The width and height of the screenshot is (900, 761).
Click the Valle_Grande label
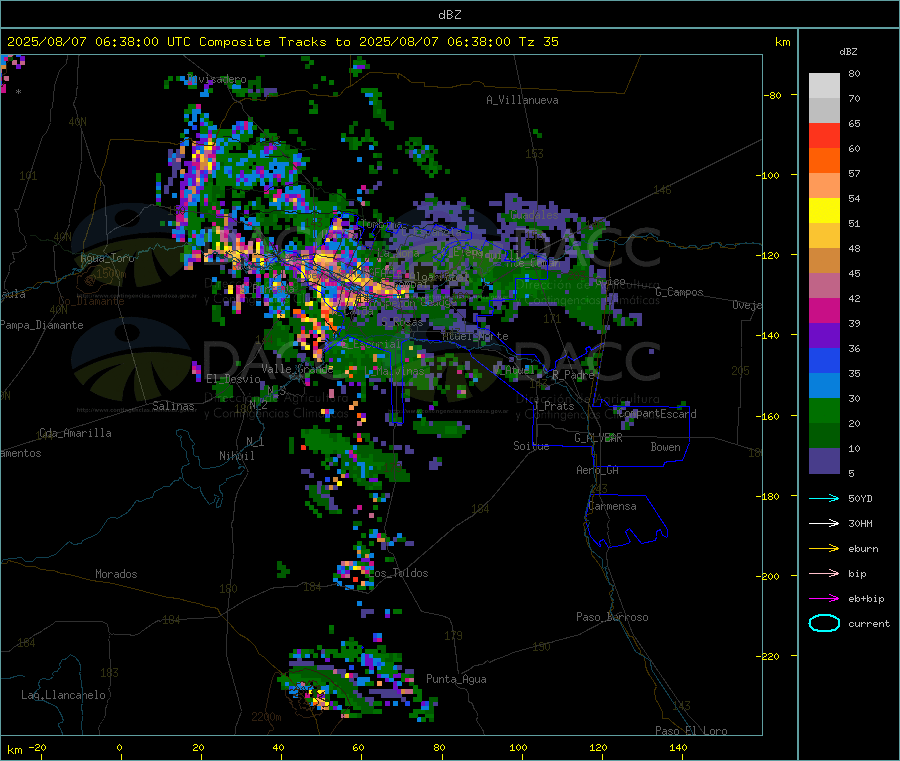[297, 369]
